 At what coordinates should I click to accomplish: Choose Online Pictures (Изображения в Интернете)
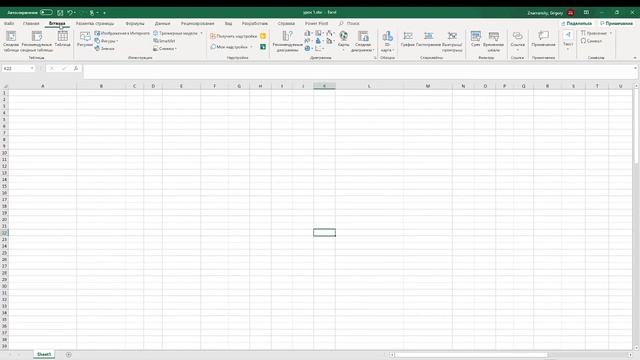tap(122, 33)
